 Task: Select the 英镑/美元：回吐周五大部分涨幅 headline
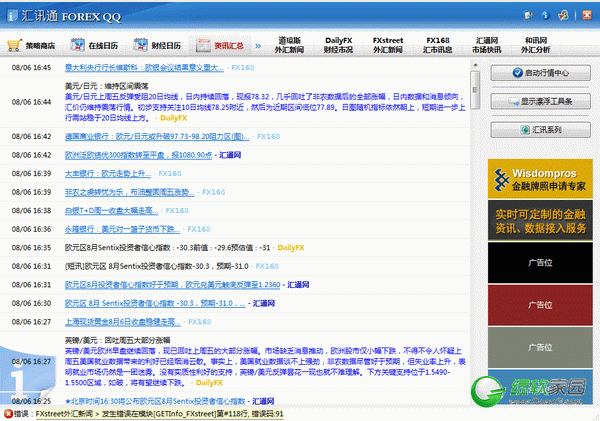(117, 340)
